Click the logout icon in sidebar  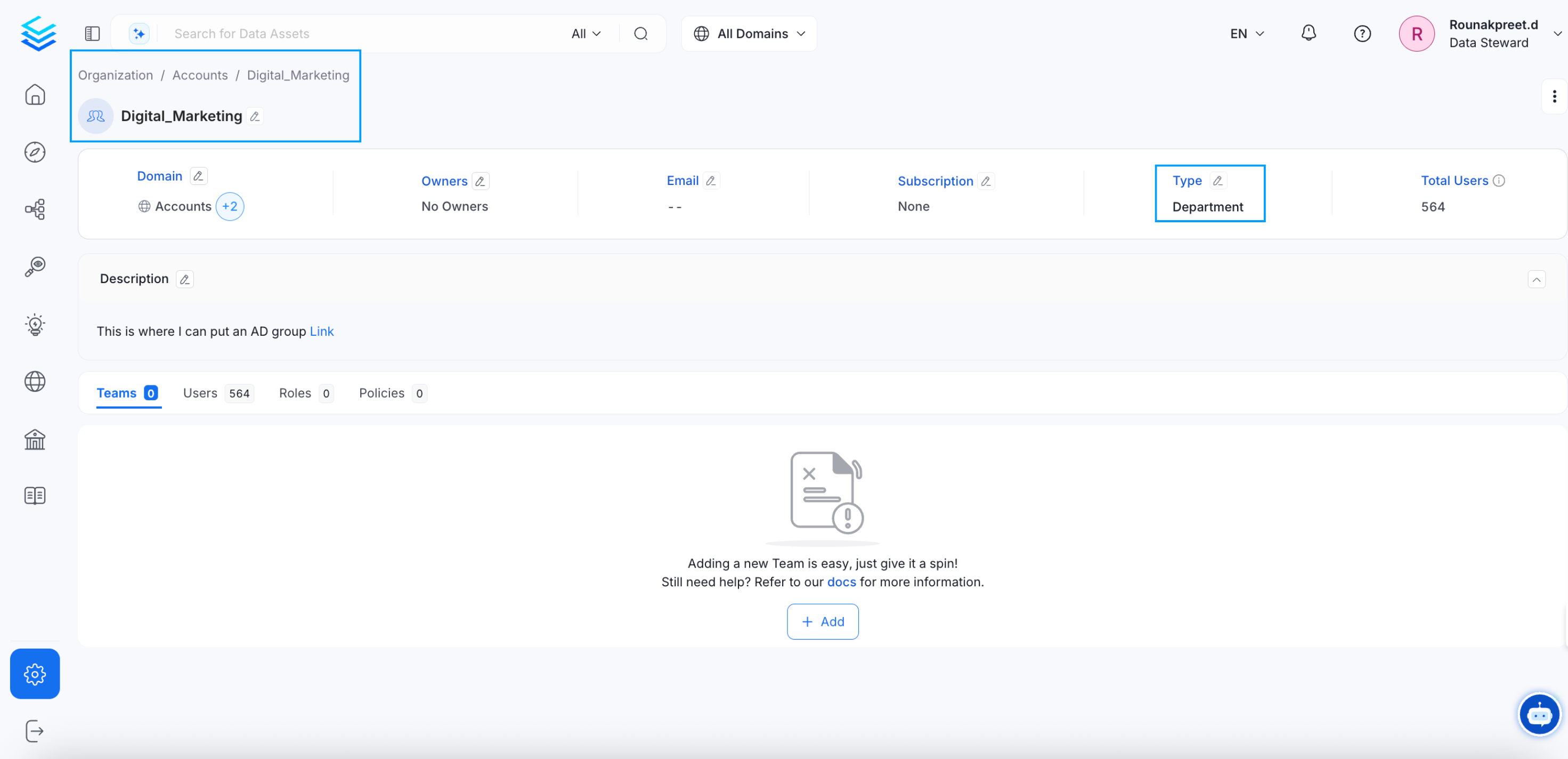click(x=35, y=730)
